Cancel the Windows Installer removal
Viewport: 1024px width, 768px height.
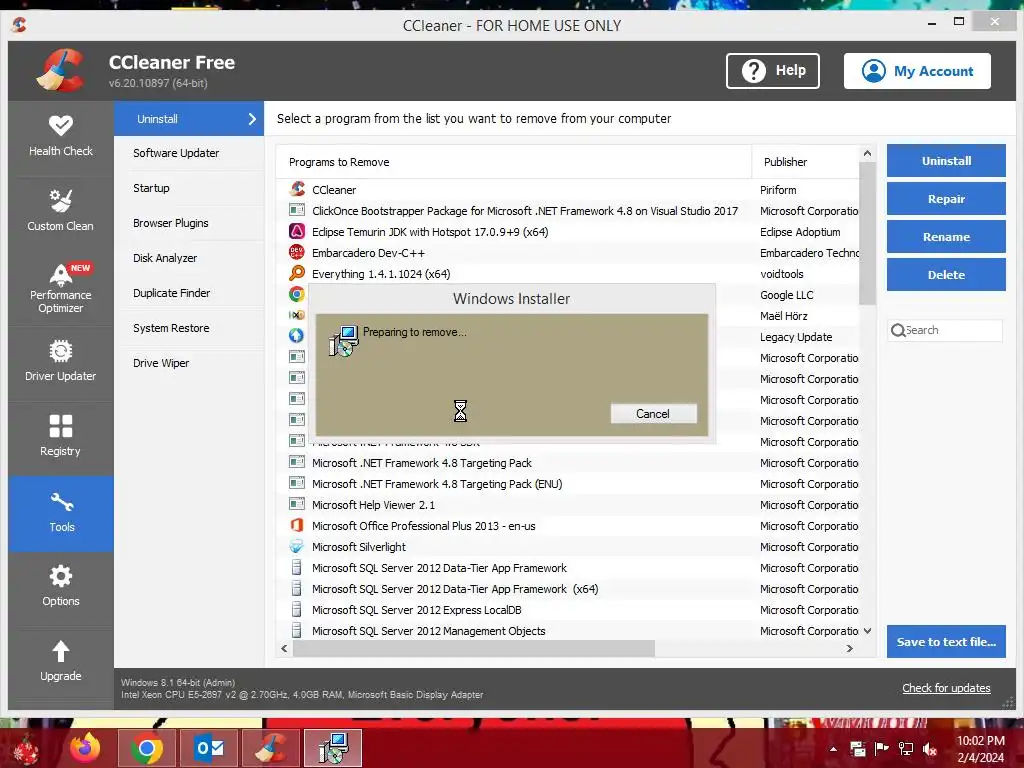(x=653, y=413)
